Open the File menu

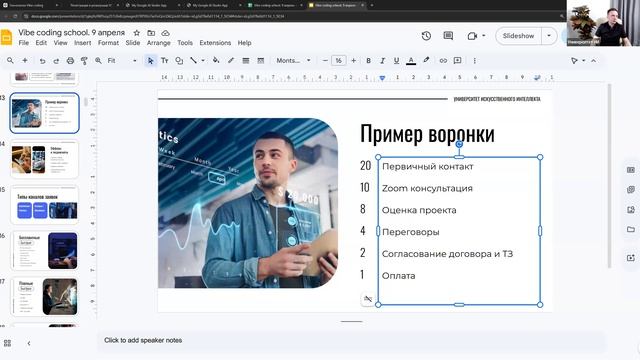point(24,43)
